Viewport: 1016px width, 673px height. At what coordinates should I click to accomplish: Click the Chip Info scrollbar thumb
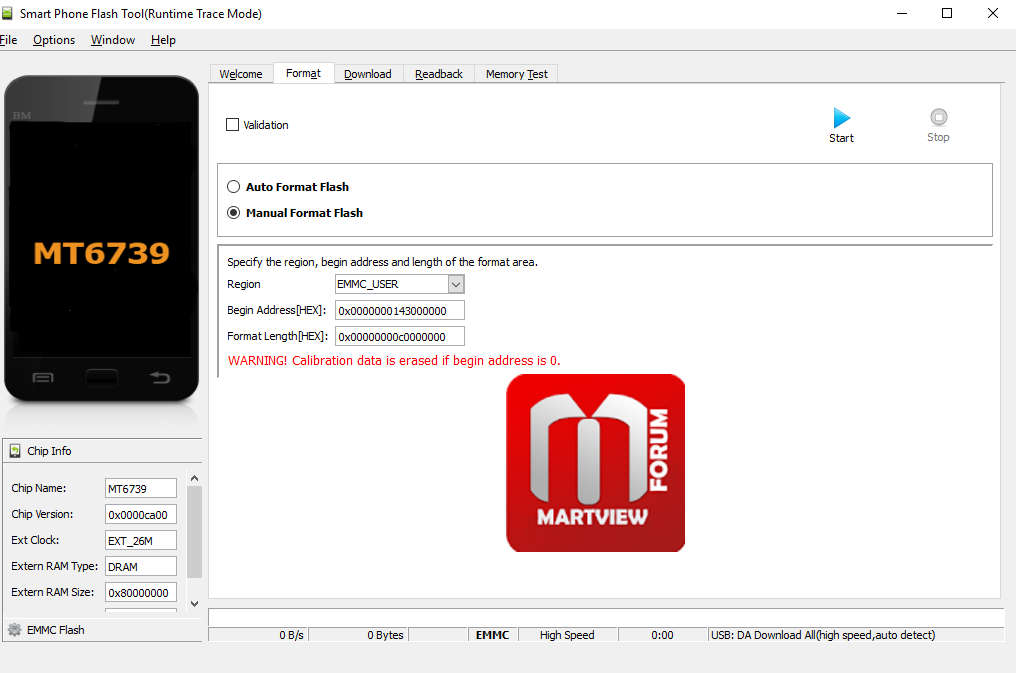point(194,531)
